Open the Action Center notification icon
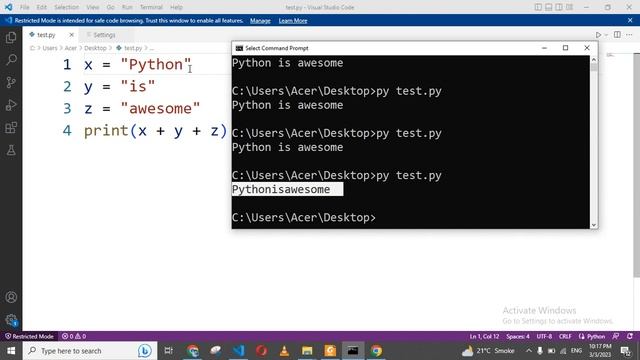 (626, 351)
